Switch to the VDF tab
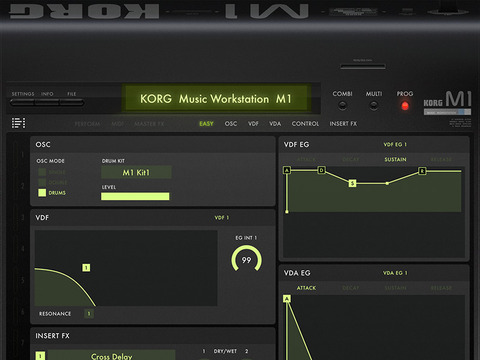Viewport: 480px width, 360px height. [253, 124]
